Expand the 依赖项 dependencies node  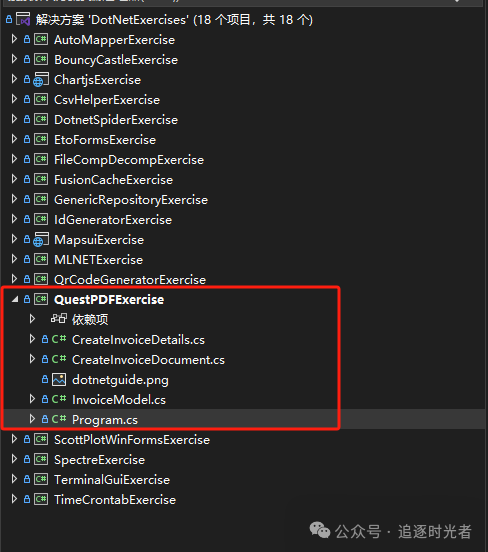point(32,319)
